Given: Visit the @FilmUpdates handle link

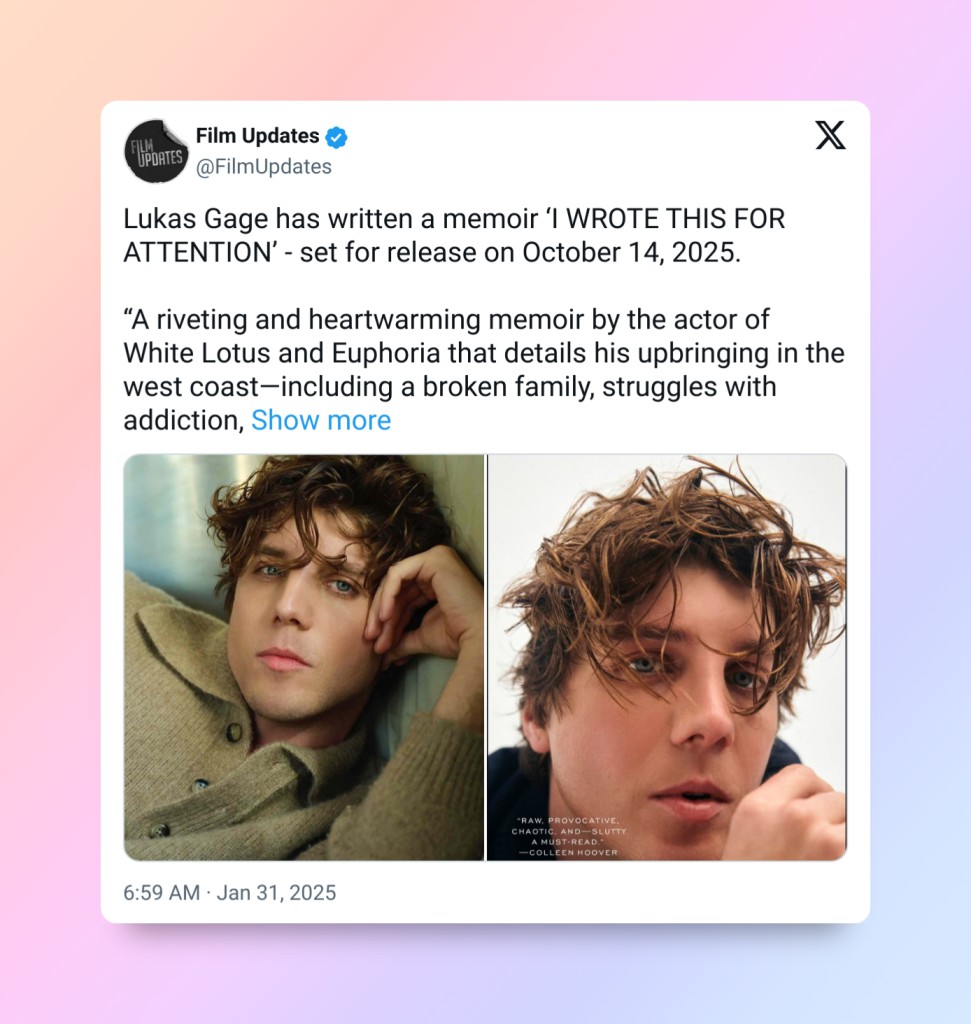Looking at the screenshot, I should point(264,167).
